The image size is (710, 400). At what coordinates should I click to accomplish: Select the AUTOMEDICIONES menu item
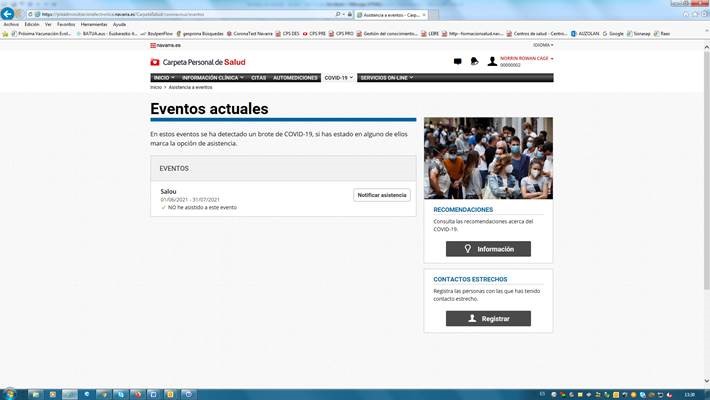[296, 77]
